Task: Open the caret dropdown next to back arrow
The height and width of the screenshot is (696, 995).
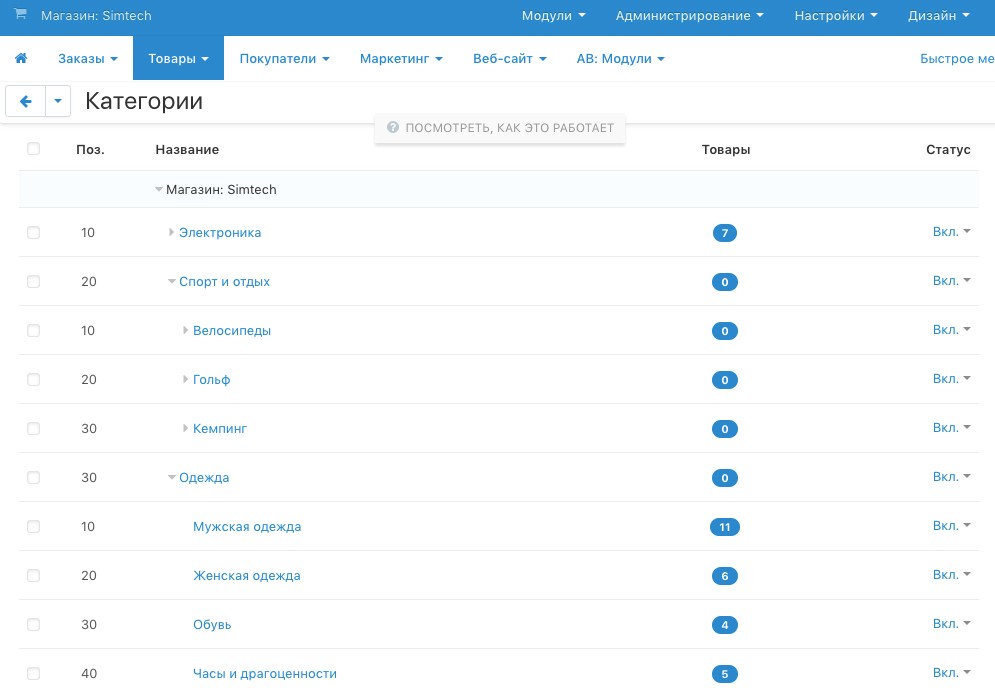Action: (x=59, y=101)
